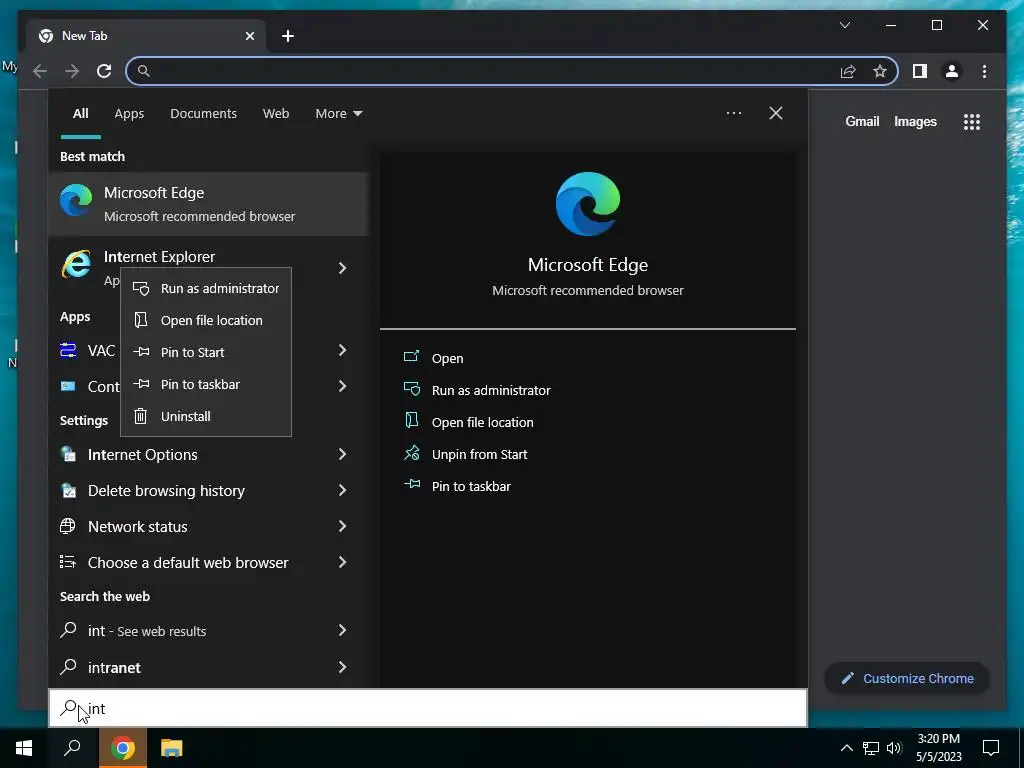Open File Explorer from taskbar
Image resolution: width=1024 pixels, height=768 pixels.
click(x=171, y=748)
